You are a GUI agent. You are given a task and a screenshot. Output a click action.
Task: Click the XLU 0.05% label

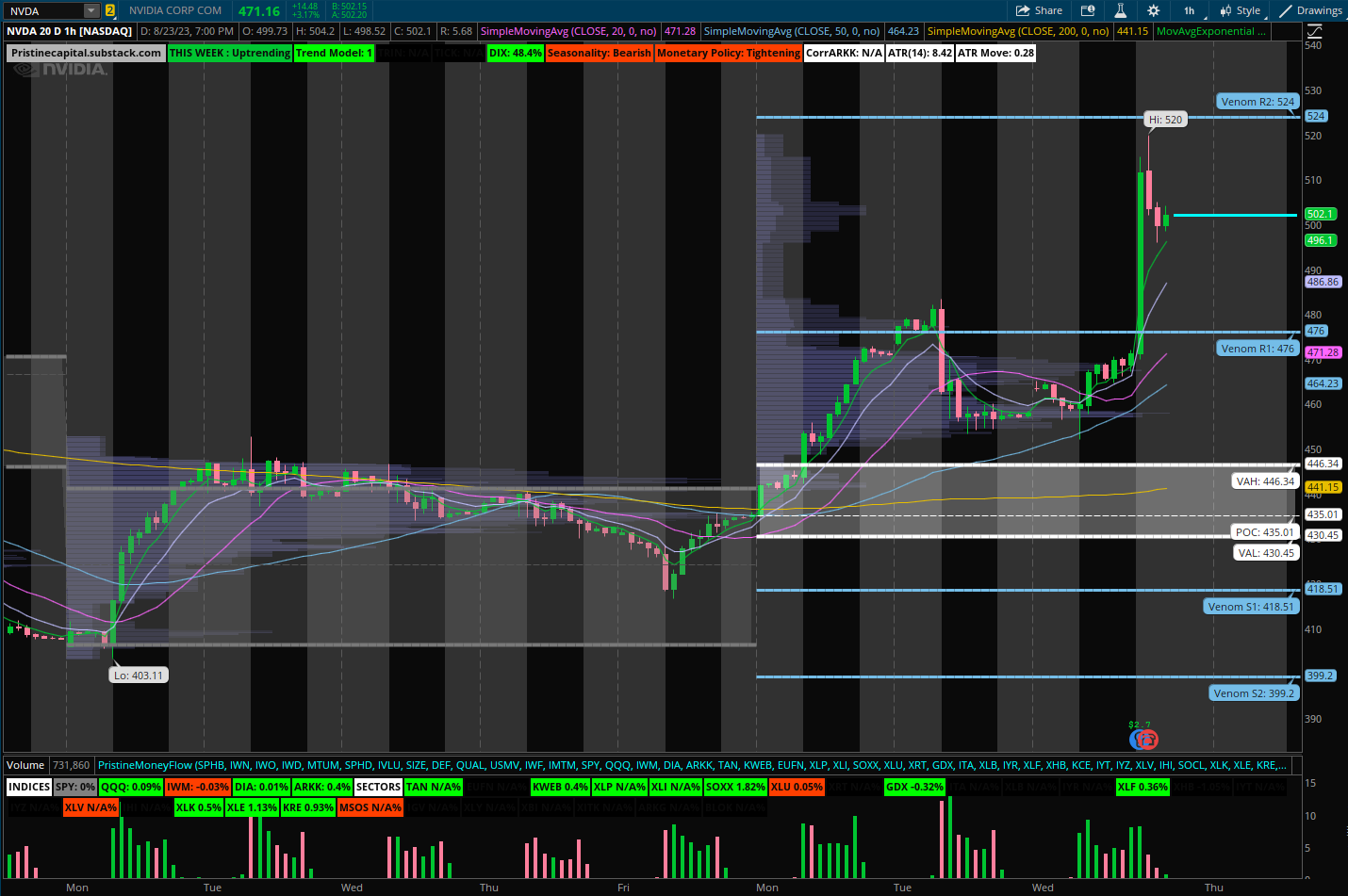pos(797,787)
